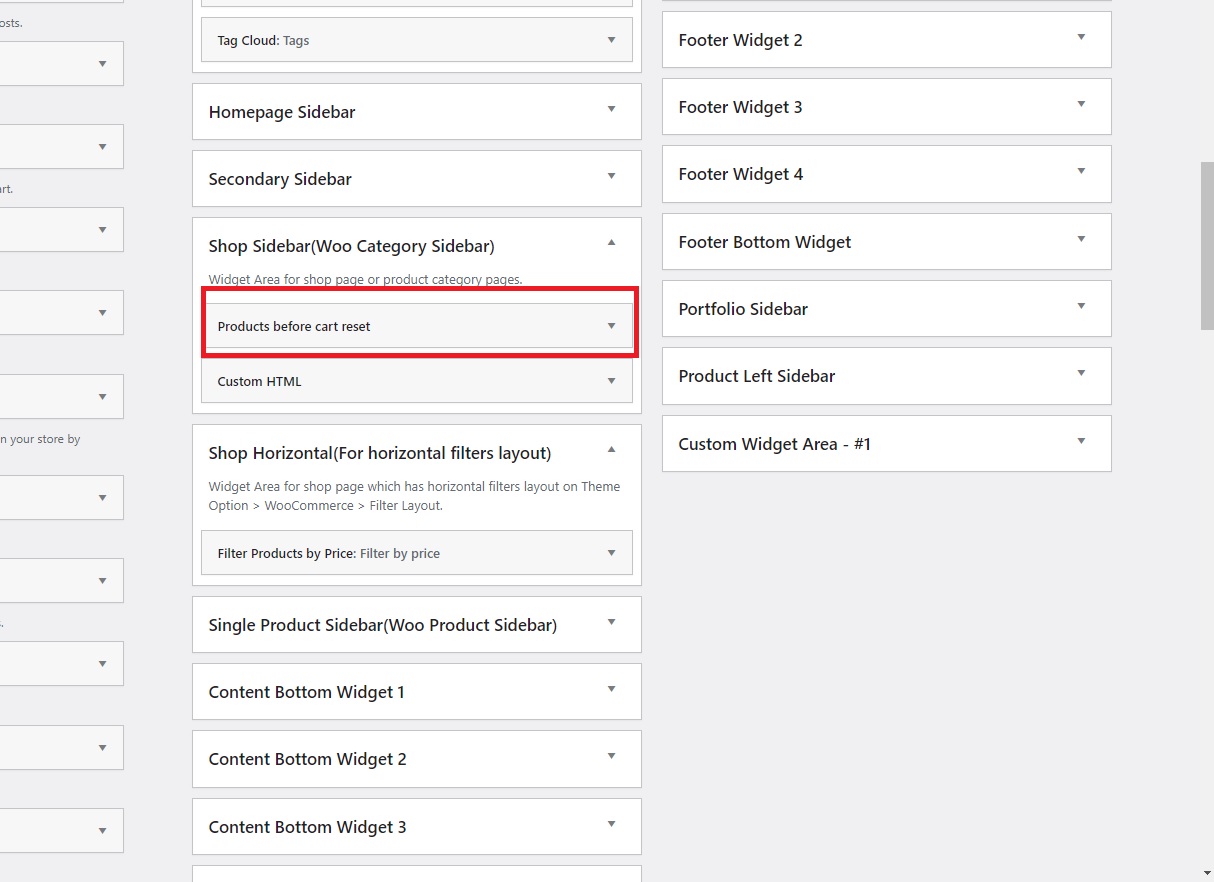Open the Product Left Sidebar panel
1214x882 pixels.
point(886,376)
